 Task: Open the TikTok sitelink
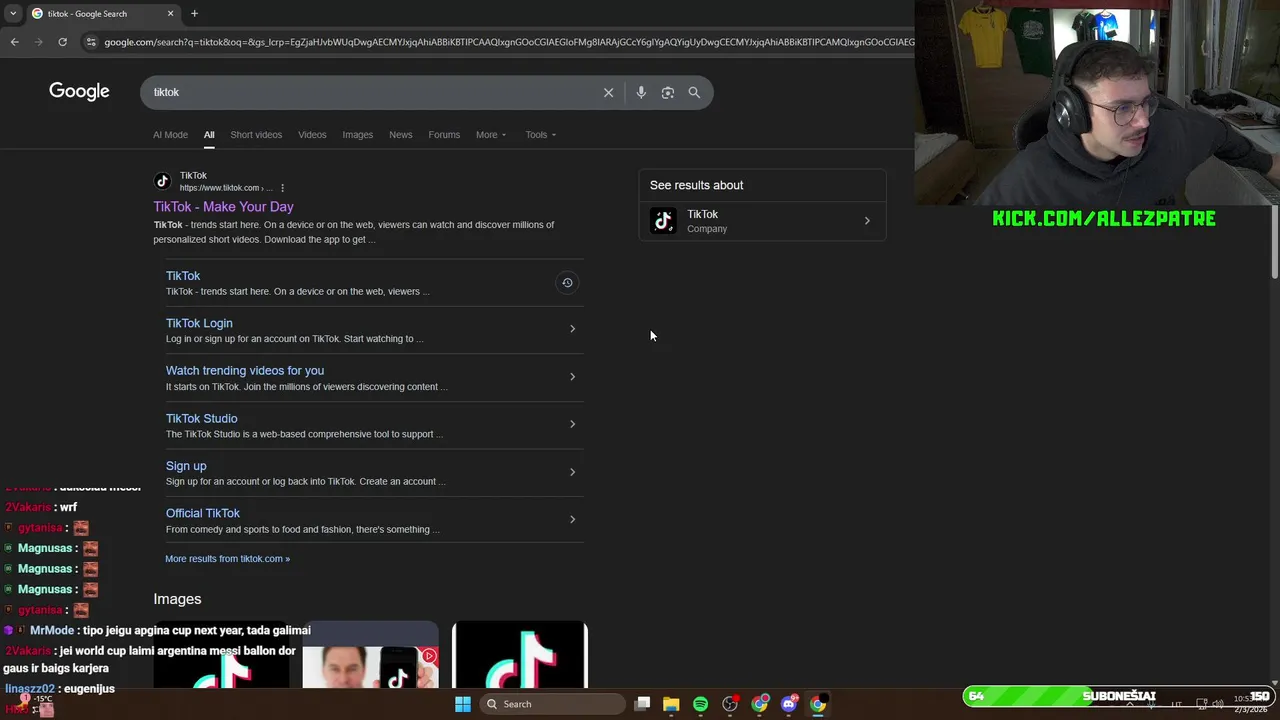[x=183, y=276]
